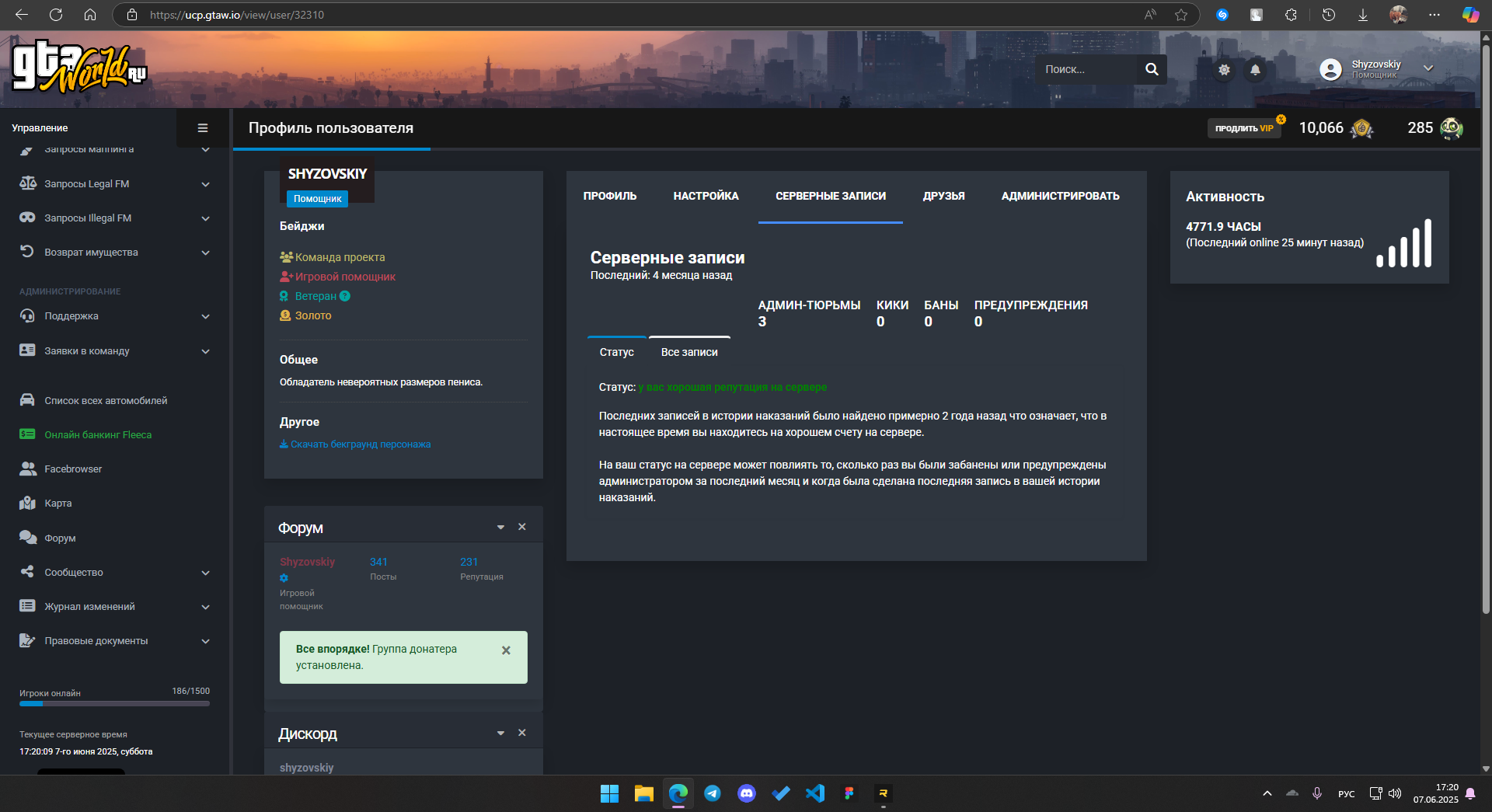Open Visual Studio Code from taskbar
The height and width of the screenshot is (812, 1492).
pyautogui.click(x=815, y=793)
